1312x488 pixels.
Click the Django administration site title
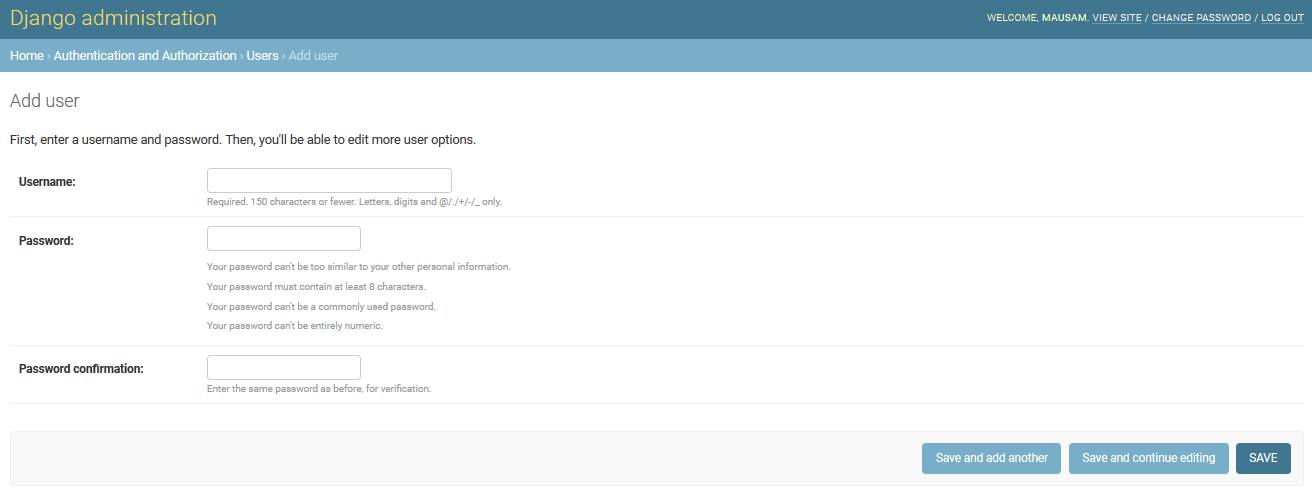coord(113,18)
